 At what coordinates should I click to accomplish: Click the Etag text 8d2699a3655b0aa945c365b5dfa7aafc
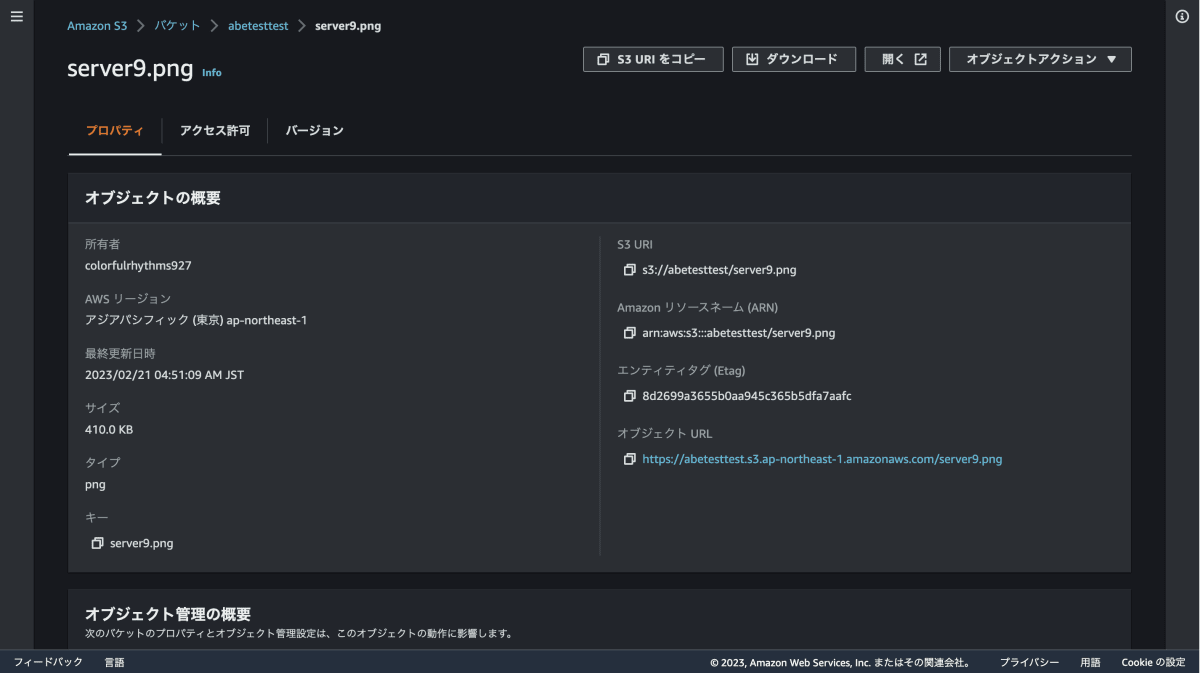tap(747, 396)
